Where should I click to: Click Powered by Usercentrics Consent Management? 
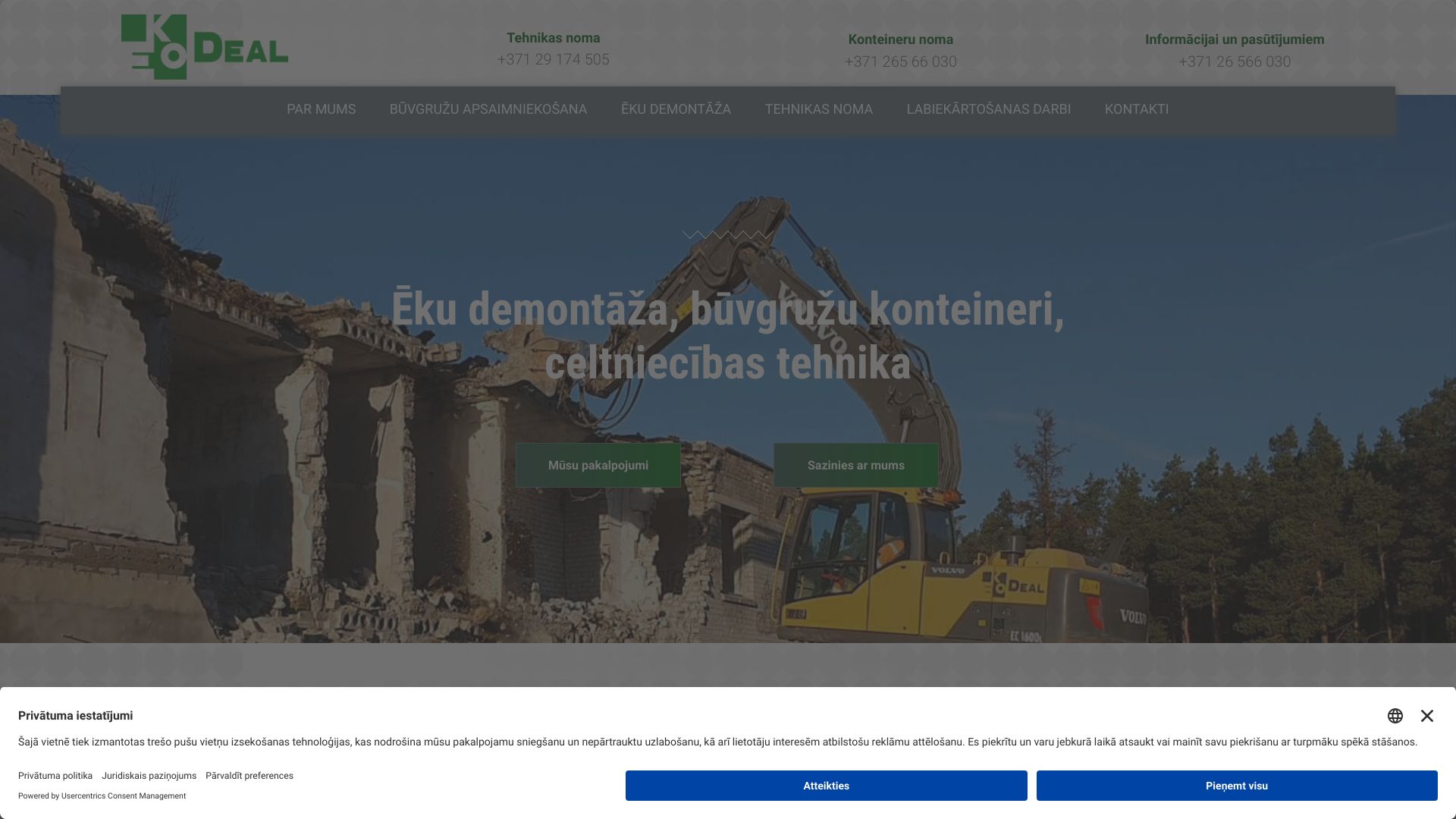click(102, 796)
